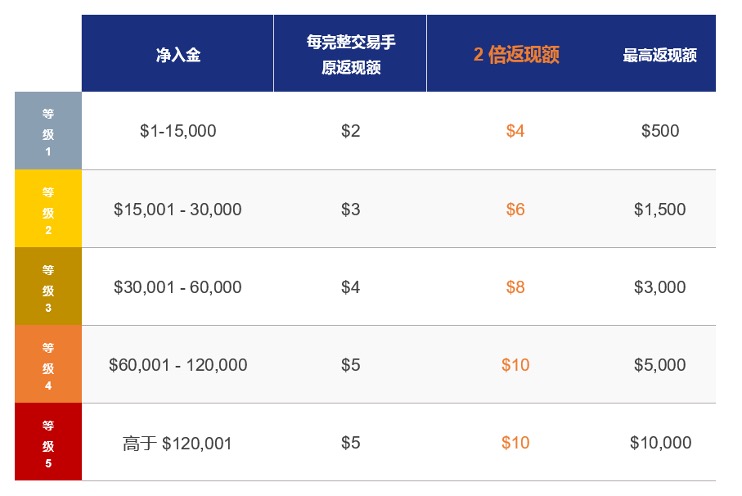This screenshot has height=496, width=742.
Task: Click the $30,001 - 60,000 cell
Action: coord(178,287)
